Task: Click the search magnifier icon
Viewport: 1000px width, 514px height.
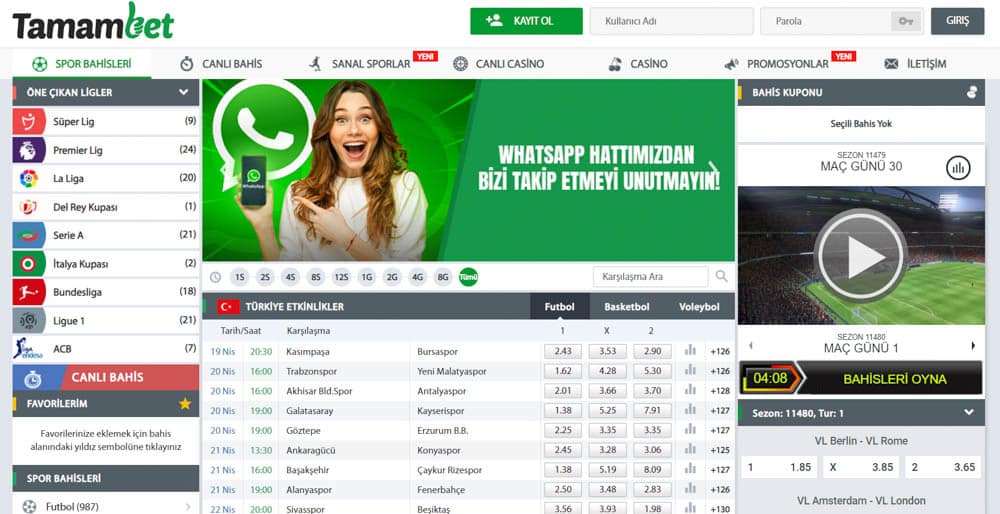Action: tap(721, 276)
